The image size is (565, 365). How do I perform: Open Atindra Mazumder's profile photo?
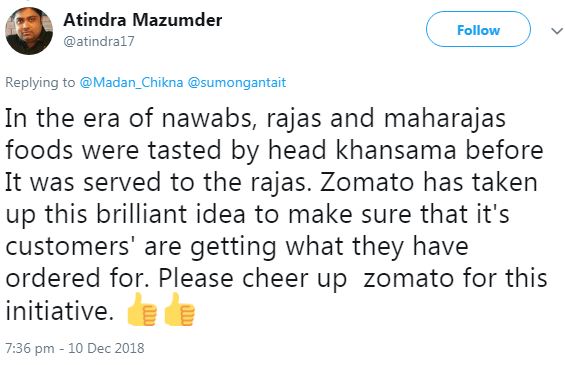click(x=29, y=31)
